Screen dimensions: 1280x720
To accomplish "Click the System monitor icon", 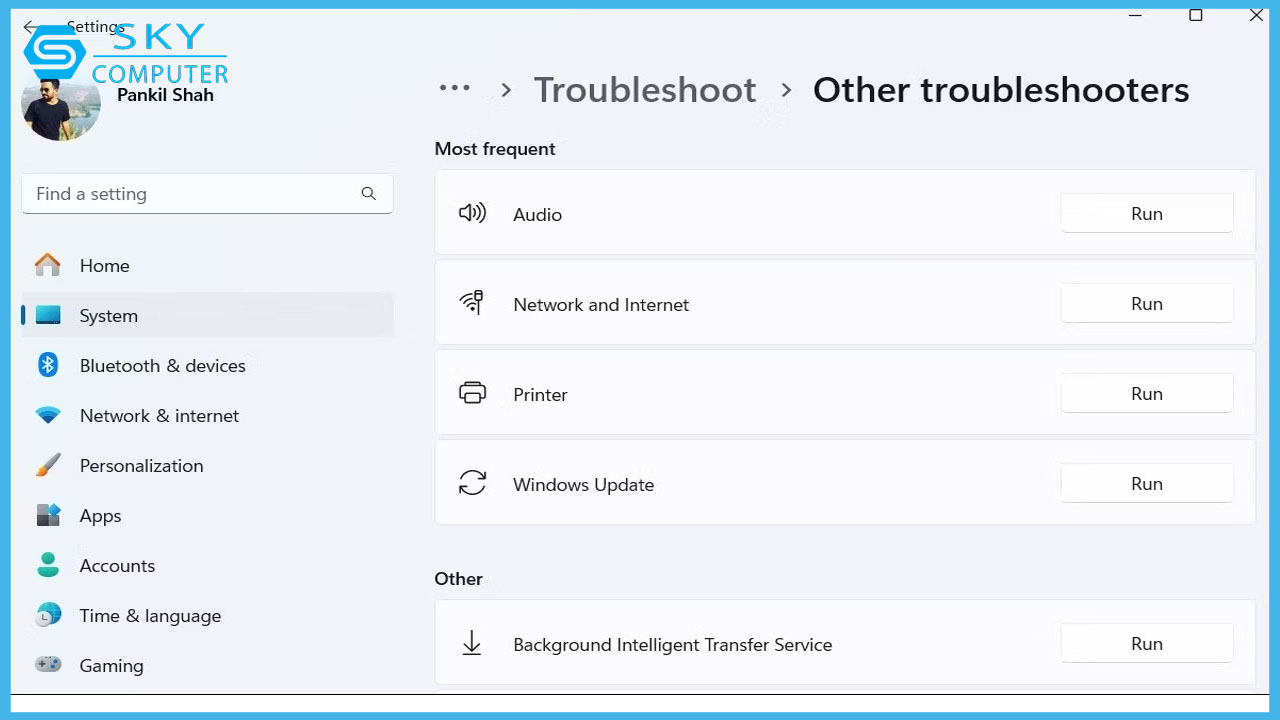I will pyautogui.click(x=48, y=315).
